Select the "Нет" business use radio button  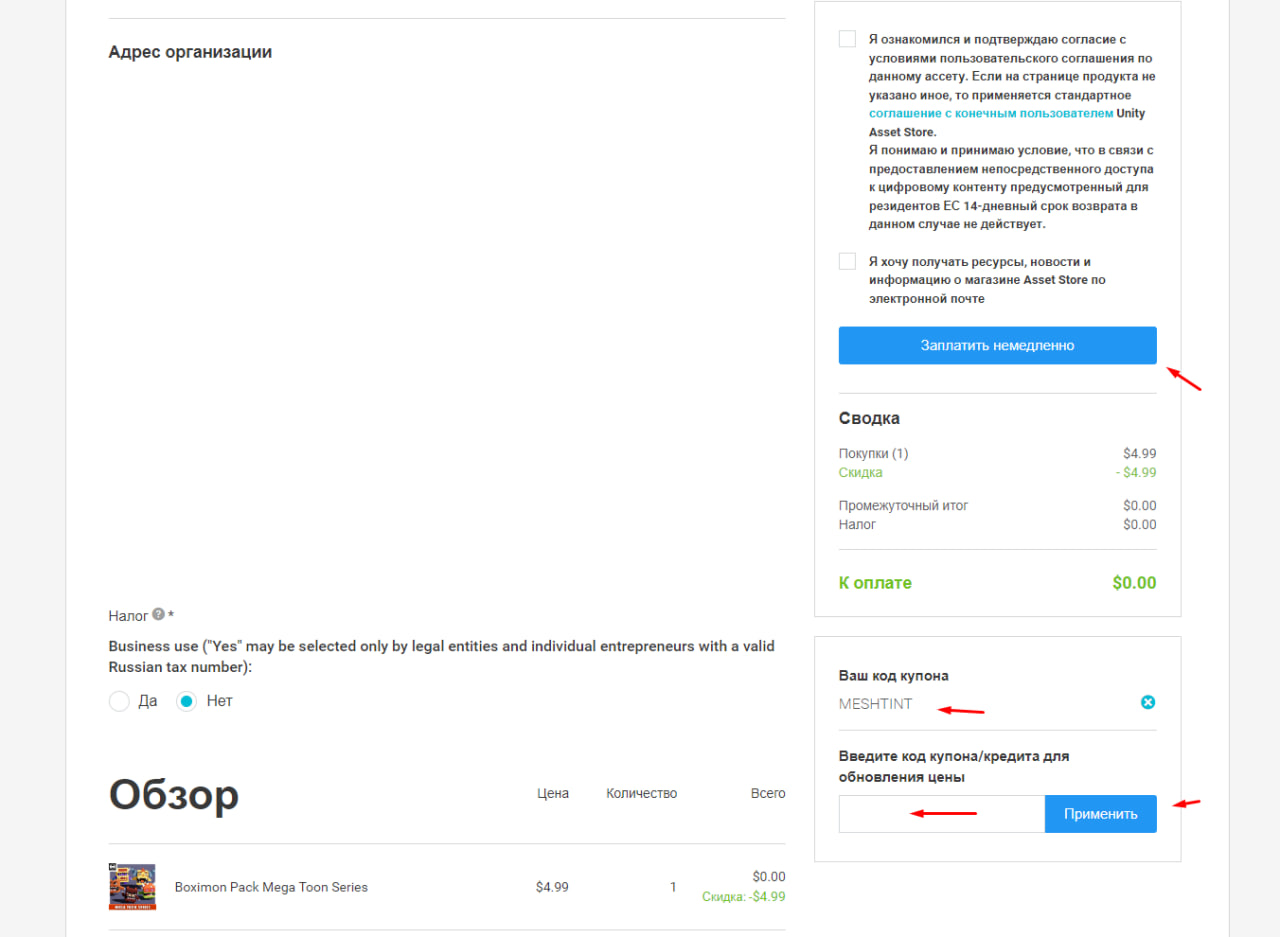tap(186, 701)
